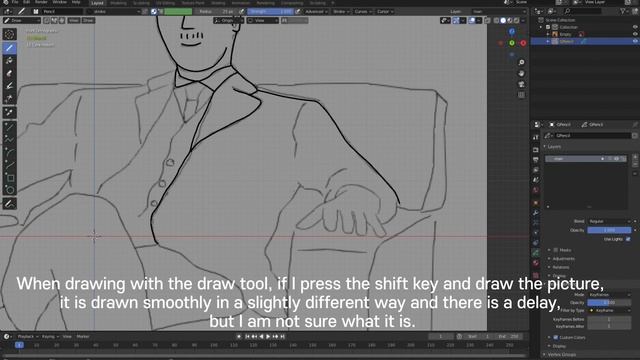Click the View button in viewport header
Screen dimensions: 640x360
(x=73, y=20)
